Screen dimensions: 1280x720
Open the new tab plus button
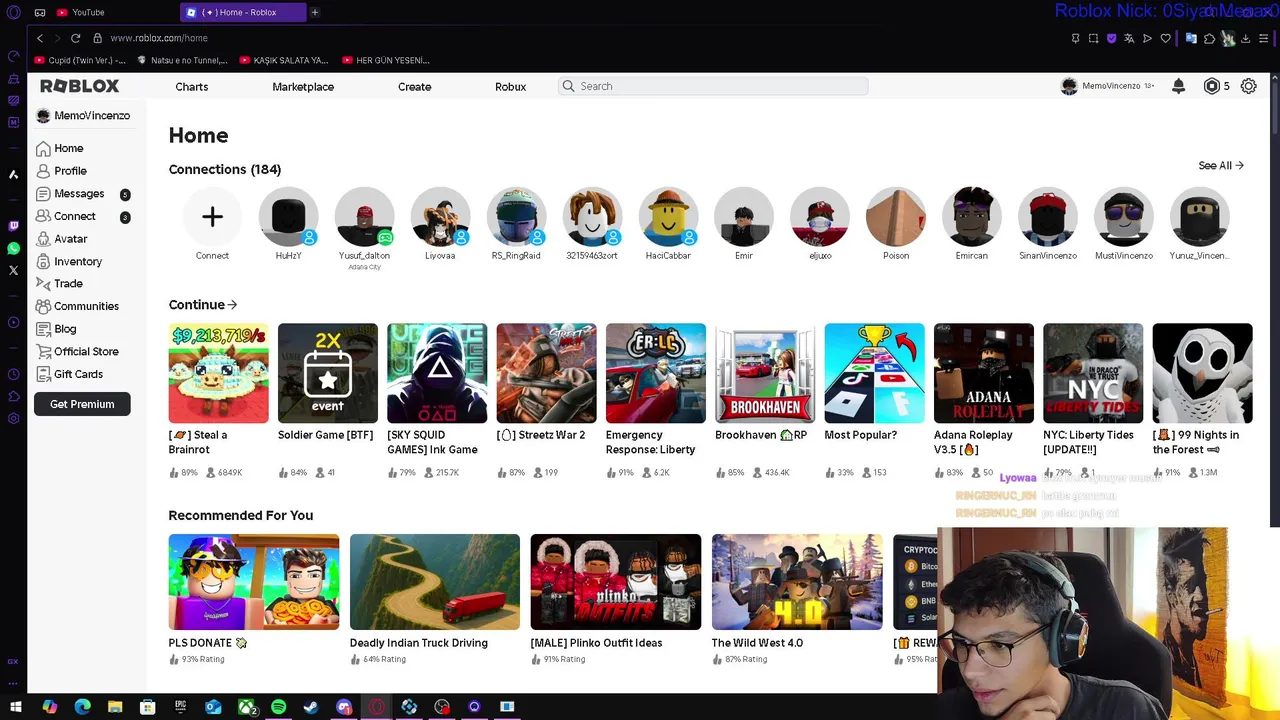[x=314, y=13]
